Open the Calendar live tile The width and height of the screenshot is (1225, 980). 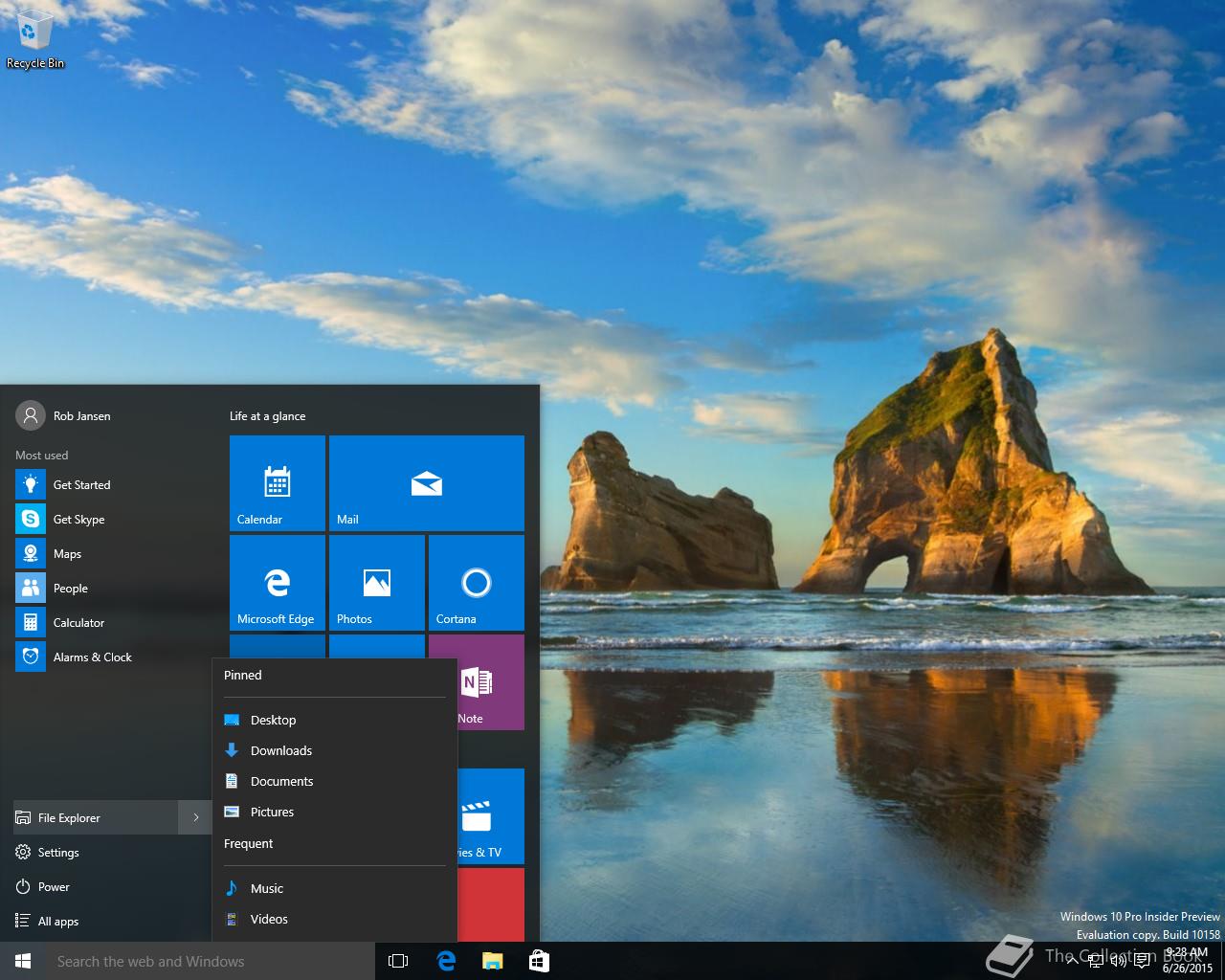[278, 483]
